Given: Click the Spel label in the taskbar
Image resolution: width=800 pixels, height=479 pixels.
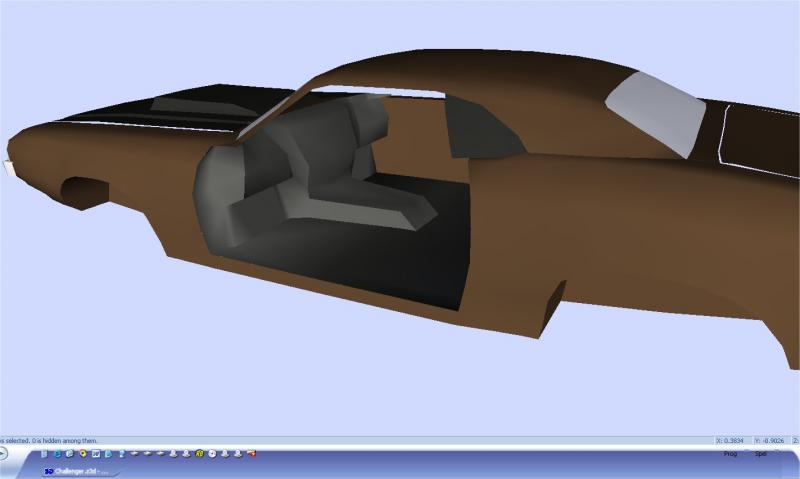Looking at the screenshot, I should coord(760,454).
